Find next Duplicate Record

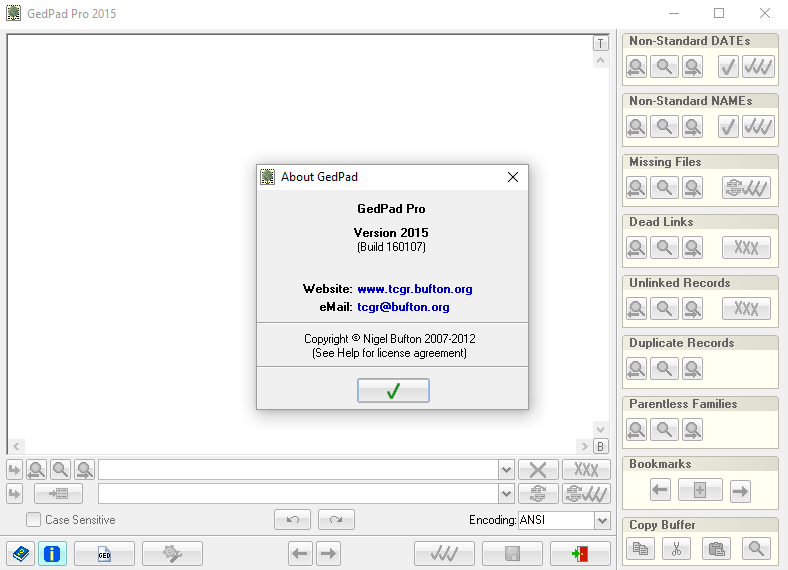[x=692, y=369]
